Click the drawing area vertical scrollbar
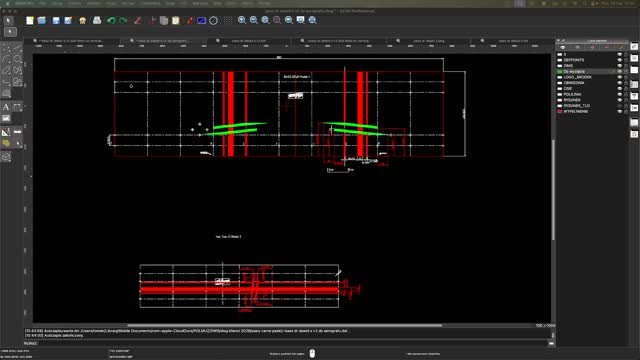This screenshot has width=640, height=360. pyautogui.click(x=553, y=190)
